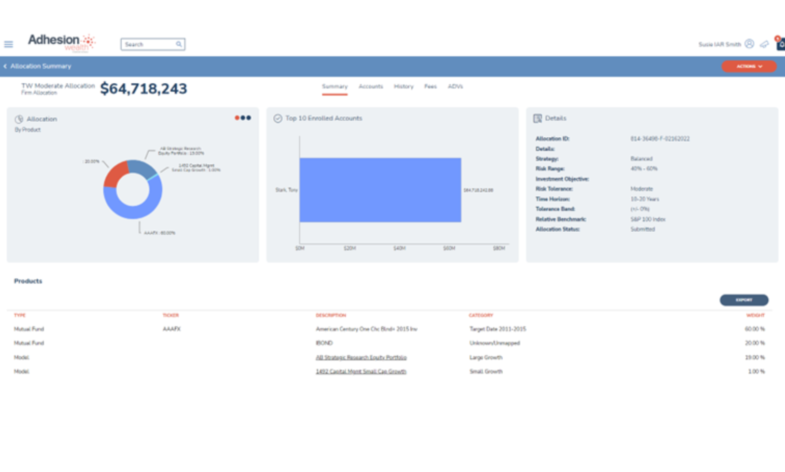The image size is (785, 472).
Task: Expand the Actions dropdown button
Action: [748, 66]
